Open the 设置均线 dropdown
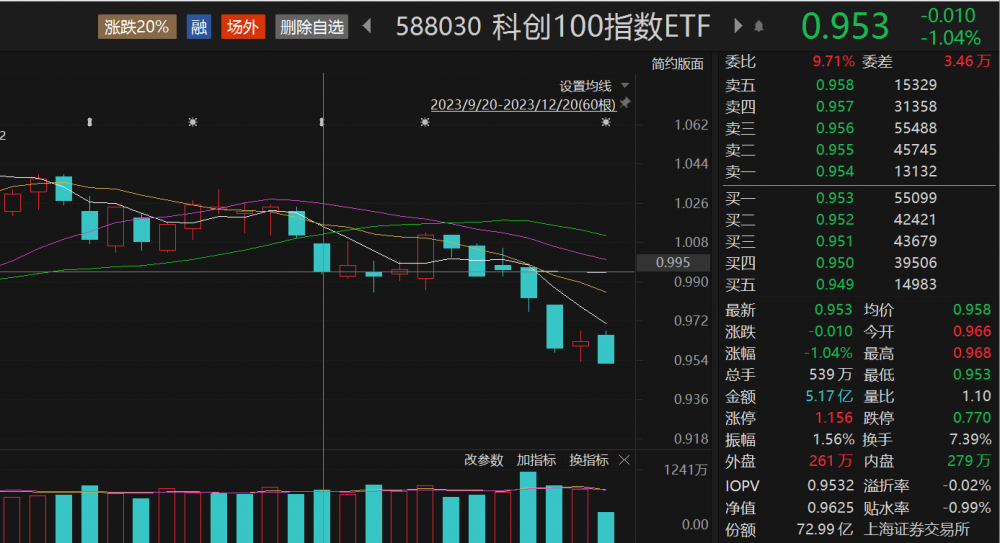 click(594, 86)
